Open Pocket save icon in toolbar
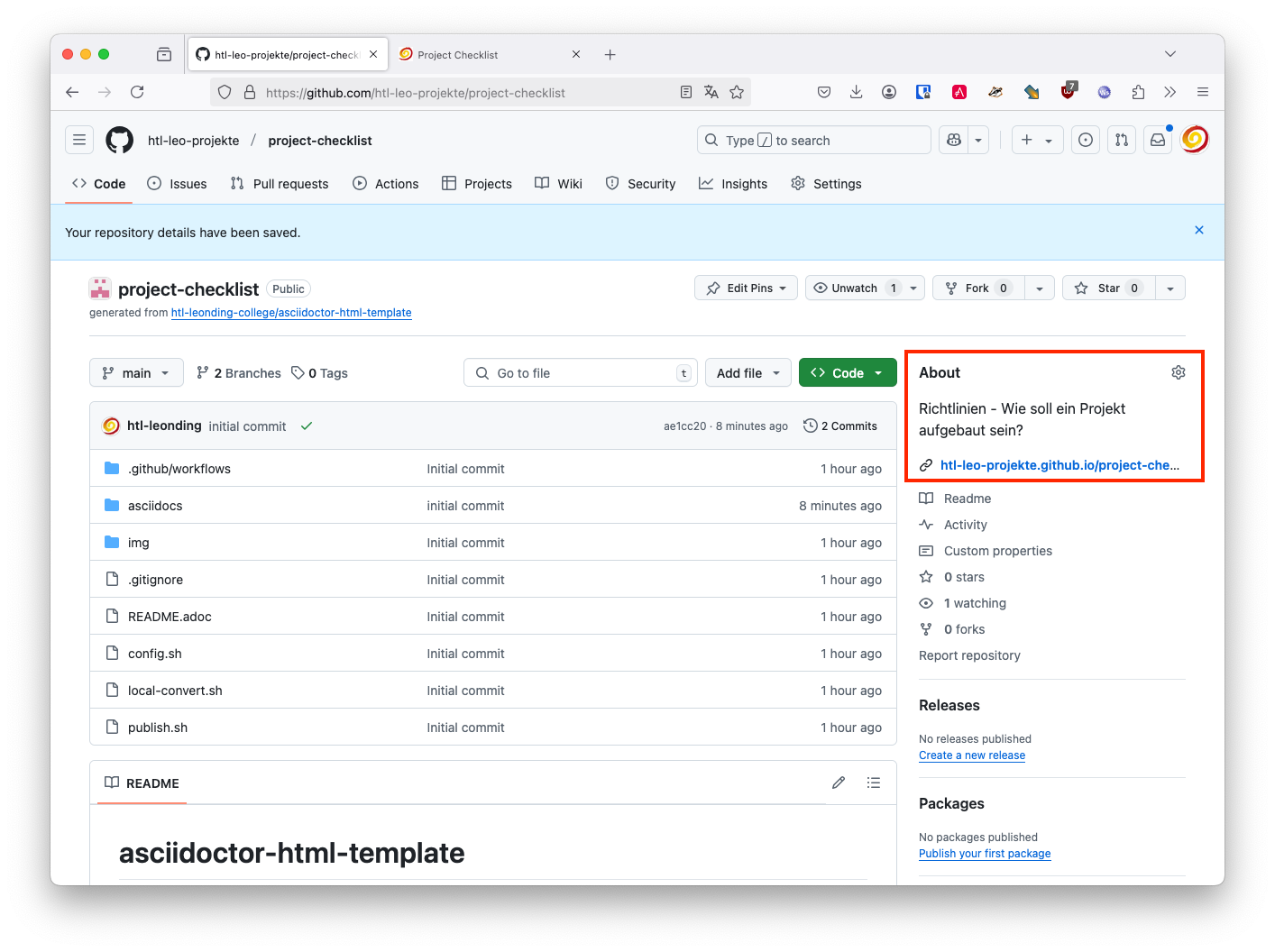 pos(824,92)
